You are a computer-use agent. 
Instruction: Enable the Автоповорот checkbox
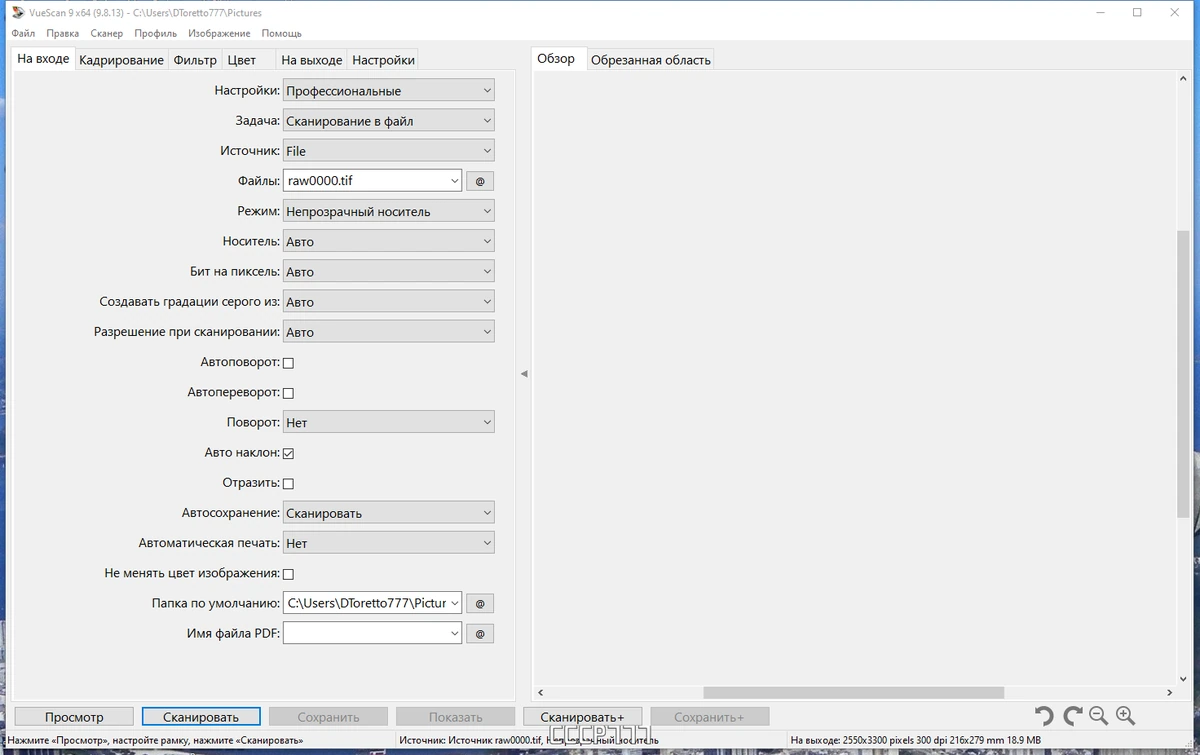(x=288, y=363)
